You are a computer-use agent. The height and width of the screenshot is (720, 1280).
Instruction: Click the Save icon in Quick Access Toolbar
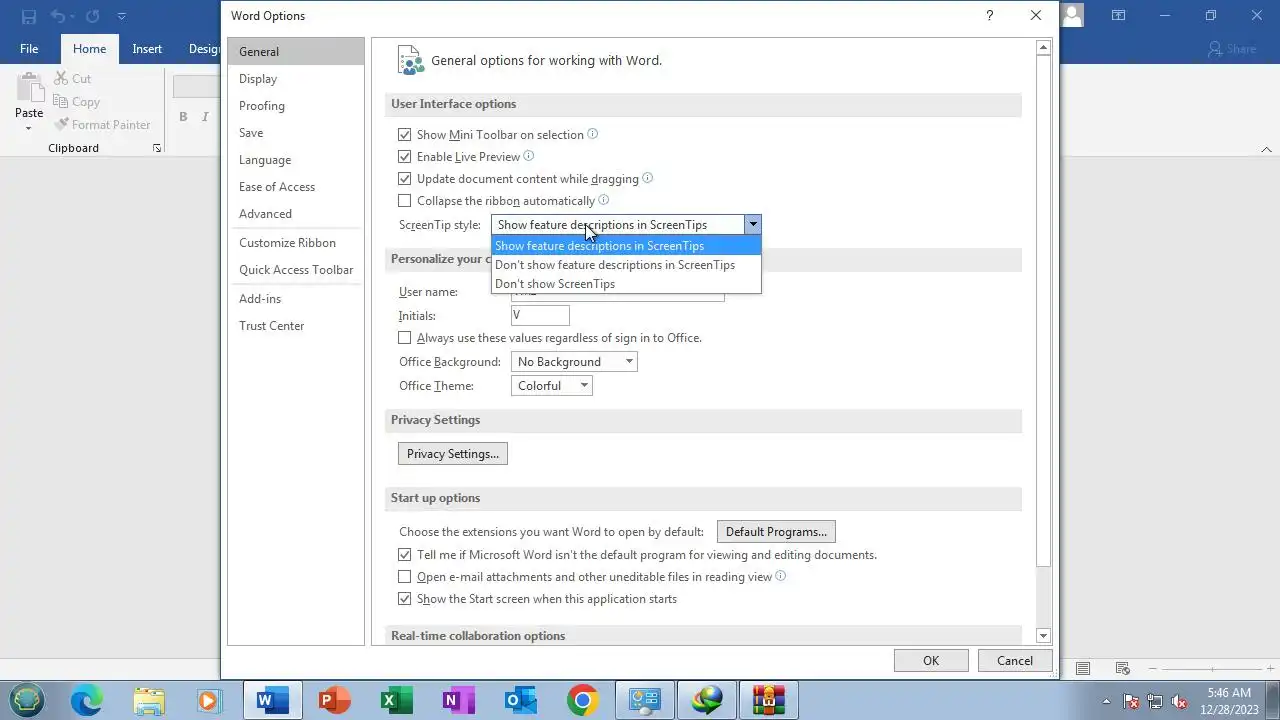[x=28, y=16]
